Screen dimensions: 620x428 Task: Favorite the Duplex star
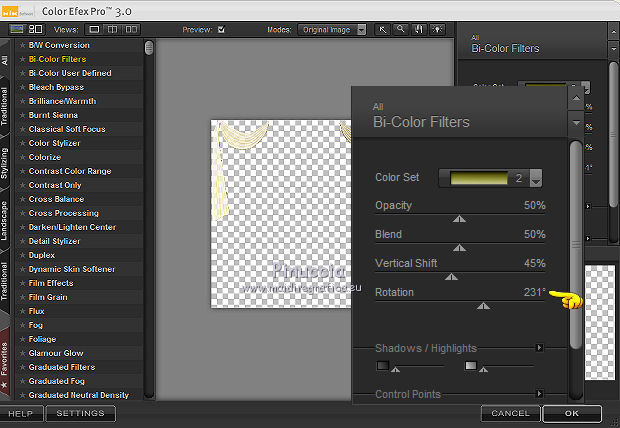pyautogui.click(x=22, y=255)
